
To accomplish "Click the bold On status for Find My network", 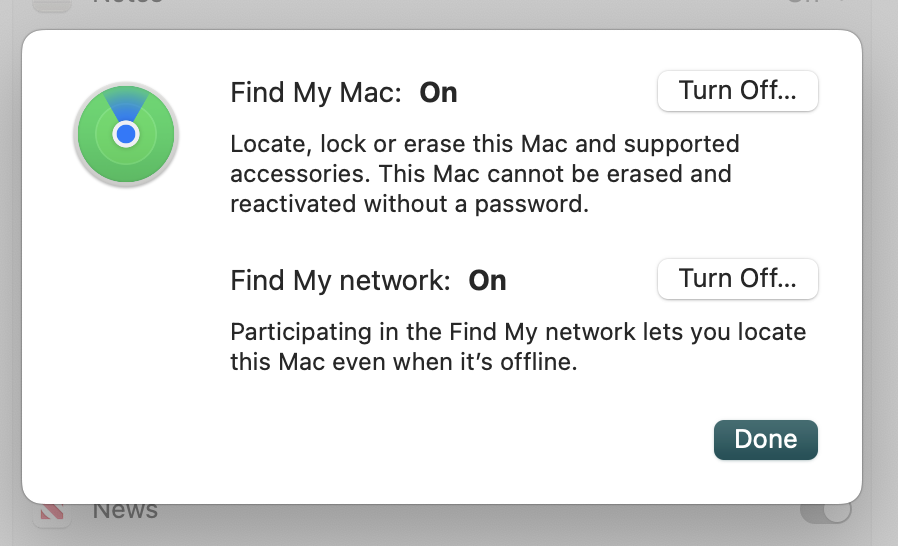I will click(x=487, y=281).
